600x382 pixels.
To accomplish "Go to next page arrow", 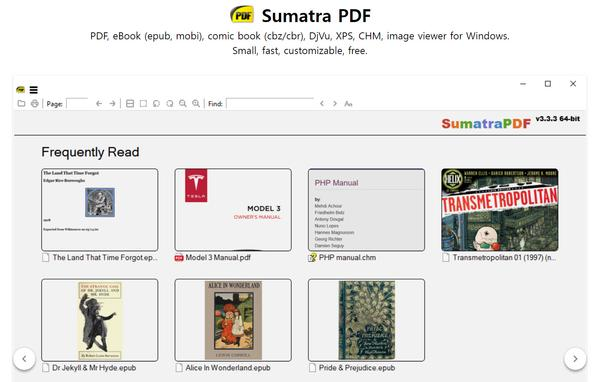I will pyautogui.click(x=112, y=103).
